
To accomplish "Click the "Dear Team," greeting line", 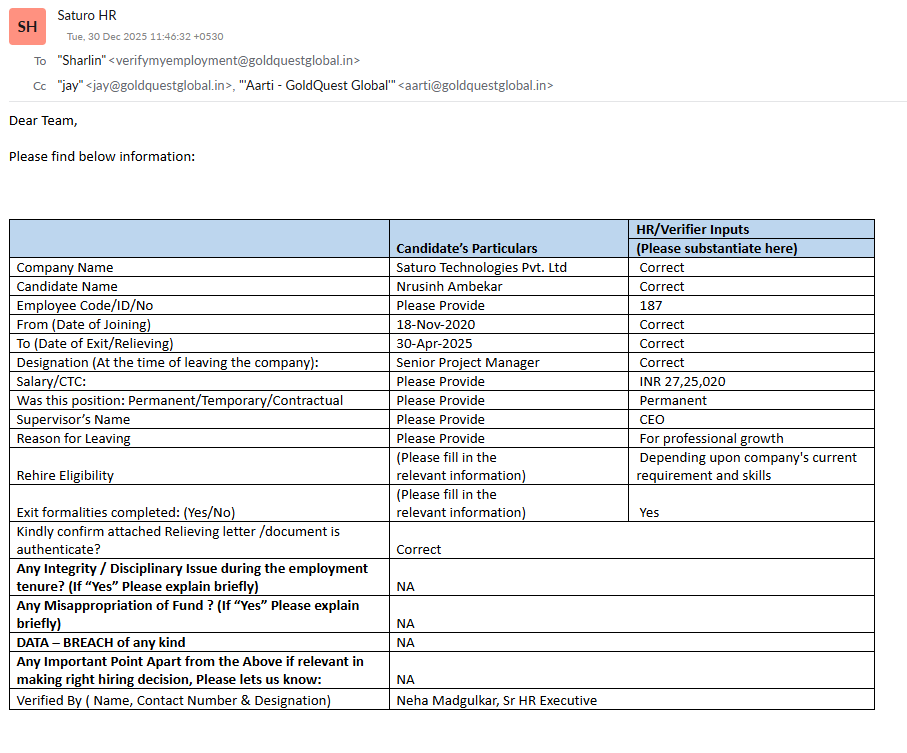I will [43, 121].
